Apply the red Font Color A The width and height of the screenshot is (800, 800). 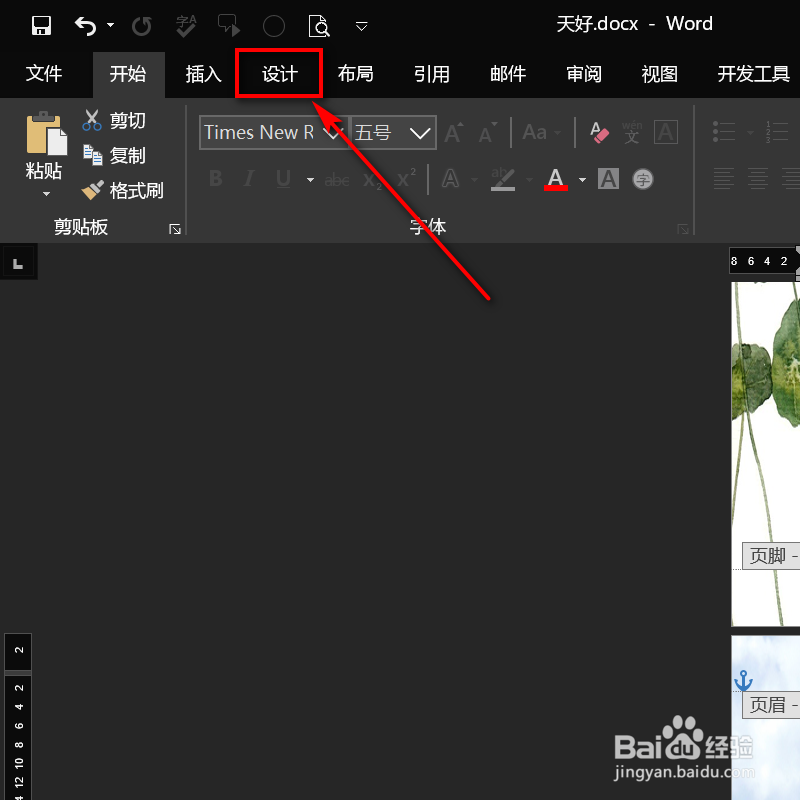click(x=556, y=179)
